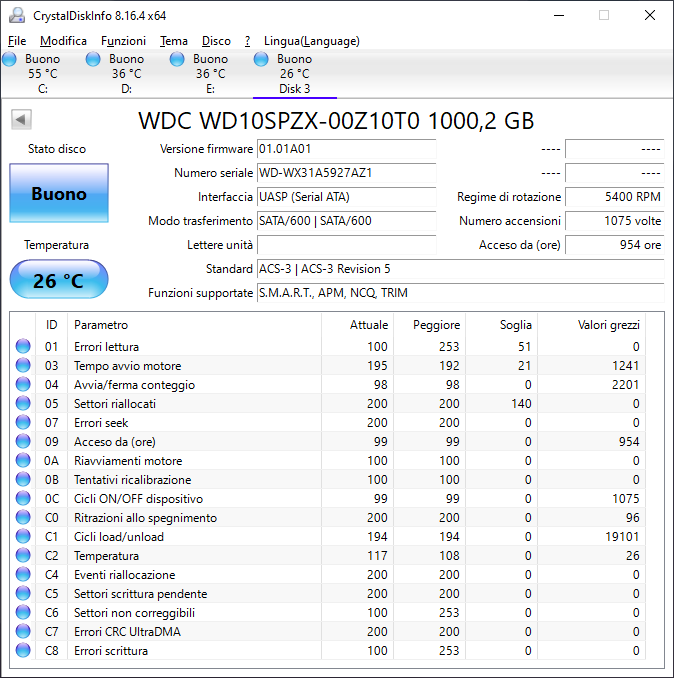This screenshot has height=678, width=674.
Task: Select the E: drive tab
Action: click(x=210, y=74)
